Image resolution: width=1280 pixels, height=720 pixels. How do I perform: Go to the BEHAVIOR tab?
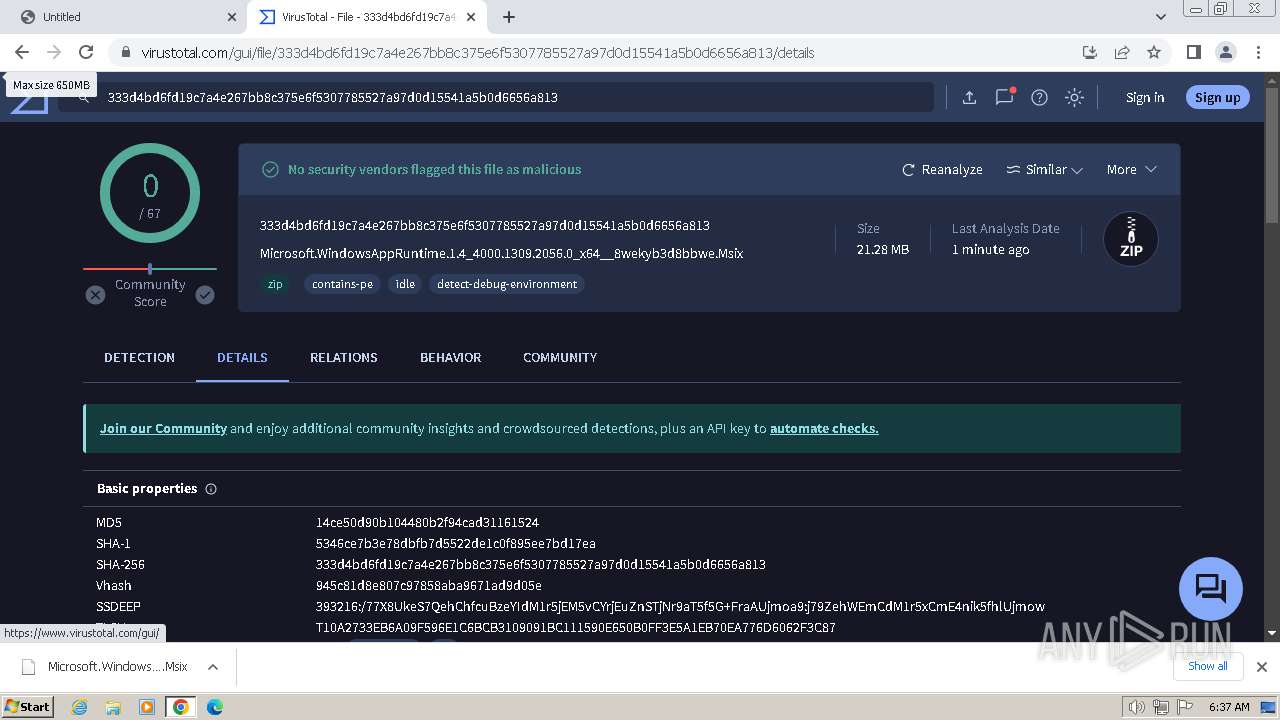coord(450,357)
